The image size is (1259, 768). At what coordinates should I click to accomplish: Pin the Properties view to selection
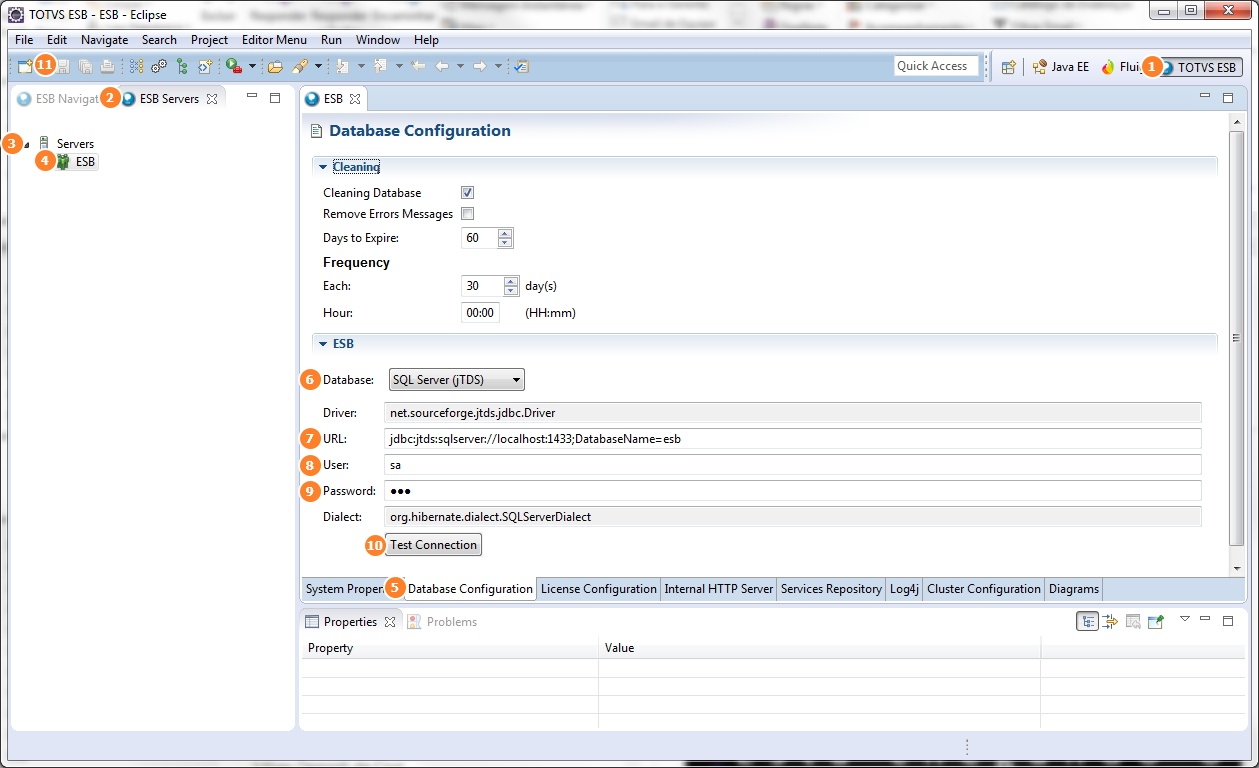pos(1156,621)
